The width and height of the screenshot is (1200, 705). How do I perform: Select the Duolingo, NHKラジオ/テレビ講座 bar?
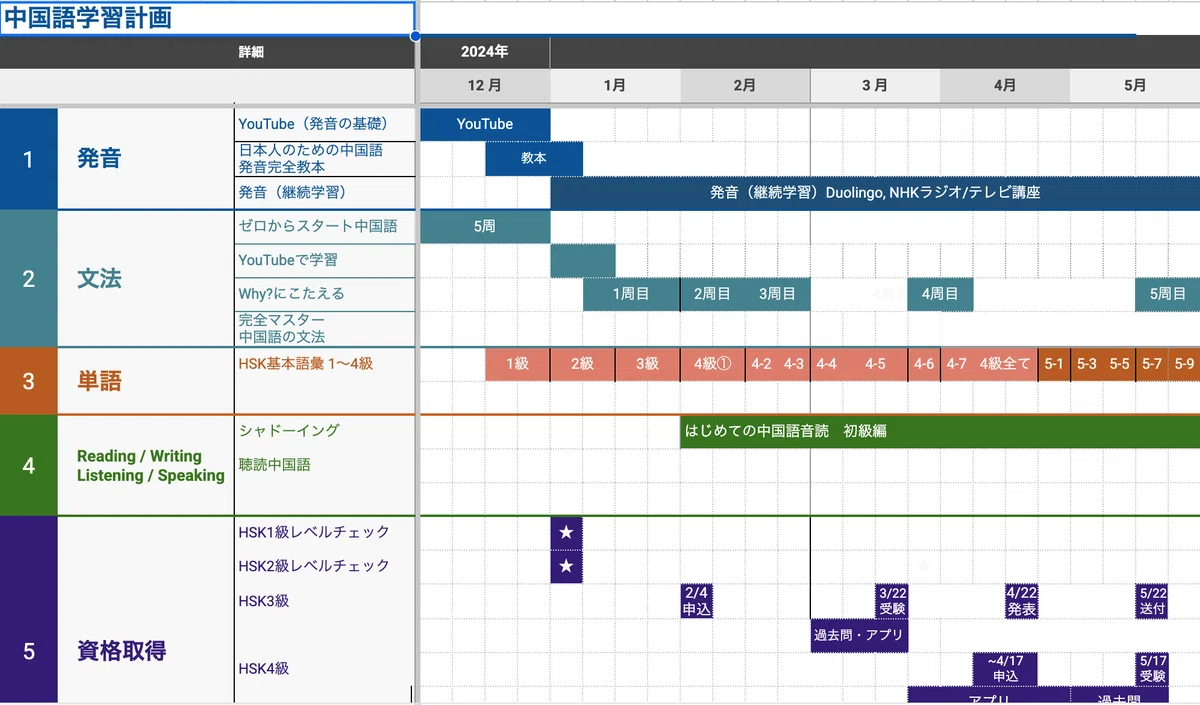(875, 192)
